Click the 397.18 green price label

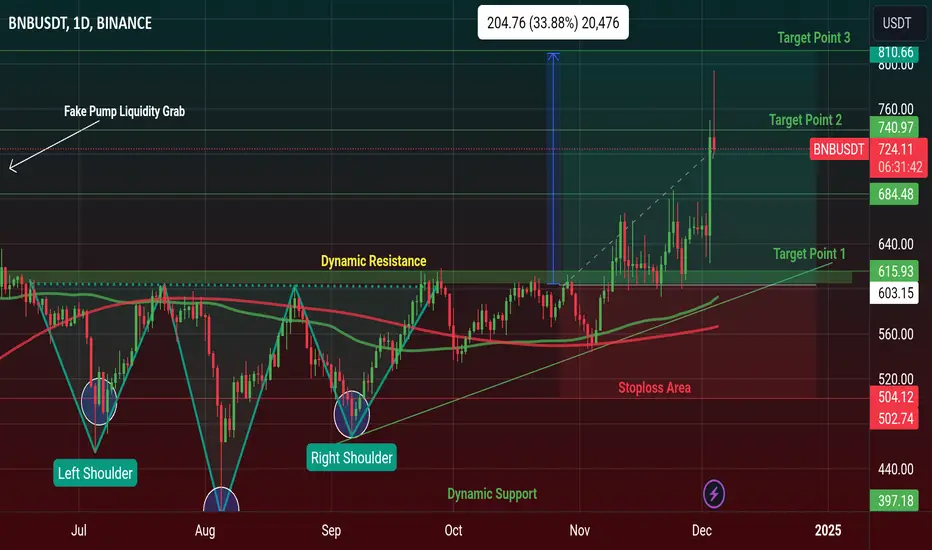pos(895,501)
